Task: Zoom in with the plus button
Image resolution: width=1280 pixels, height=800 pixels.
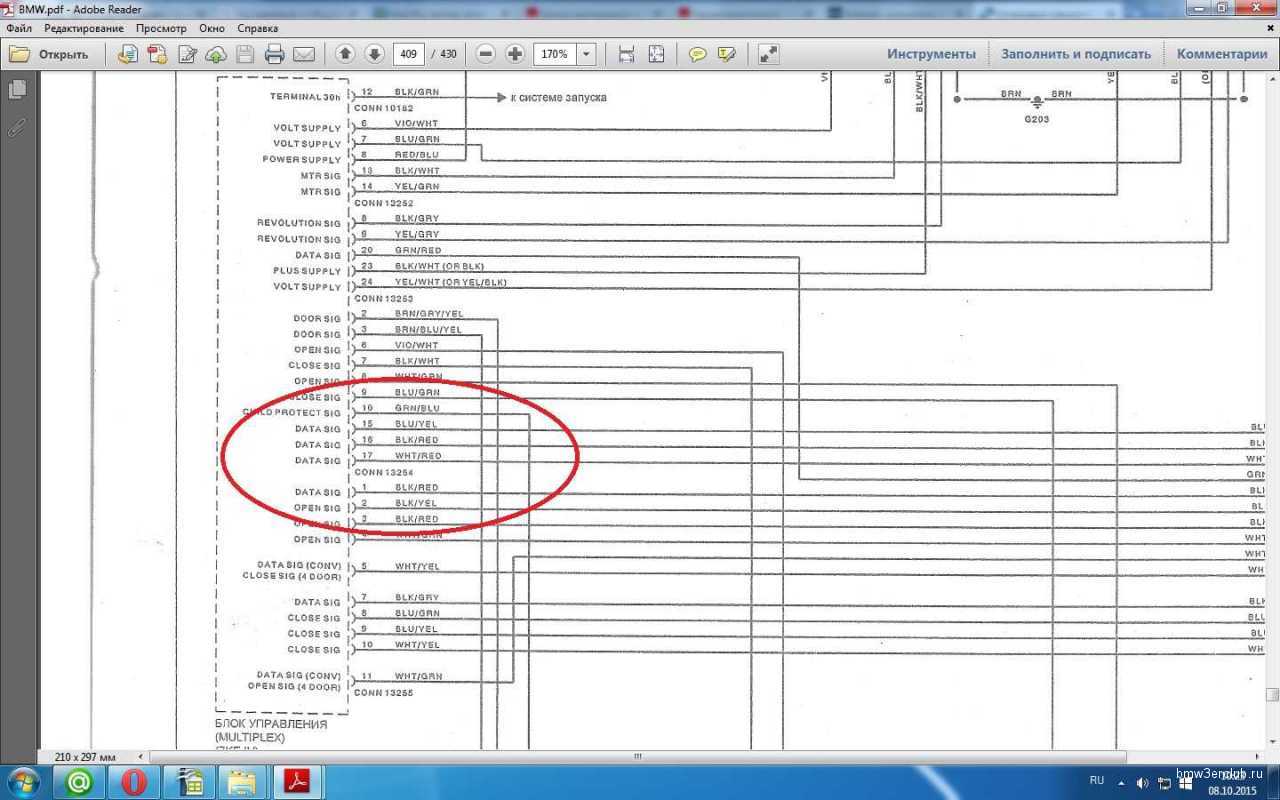Action: tap(515, 54)
